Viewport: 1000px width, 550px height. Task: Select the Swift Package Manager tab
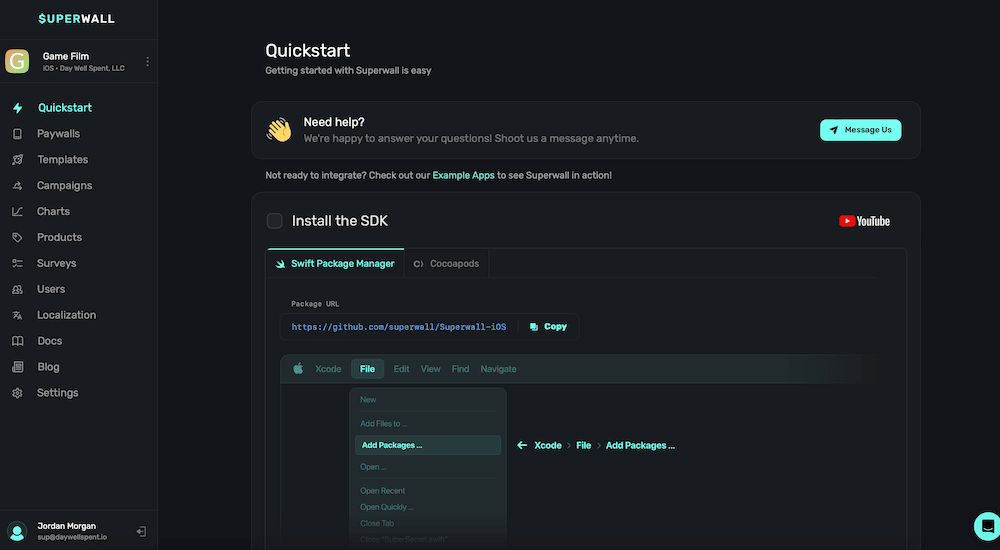(x=335, y=264)
